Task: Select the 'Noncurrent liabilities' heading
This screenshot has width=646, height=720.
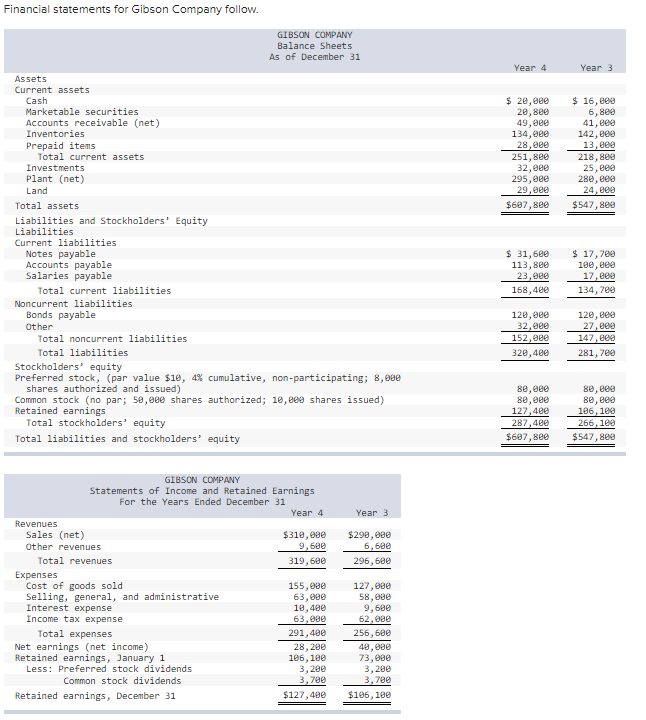Action: click(73, 304)
